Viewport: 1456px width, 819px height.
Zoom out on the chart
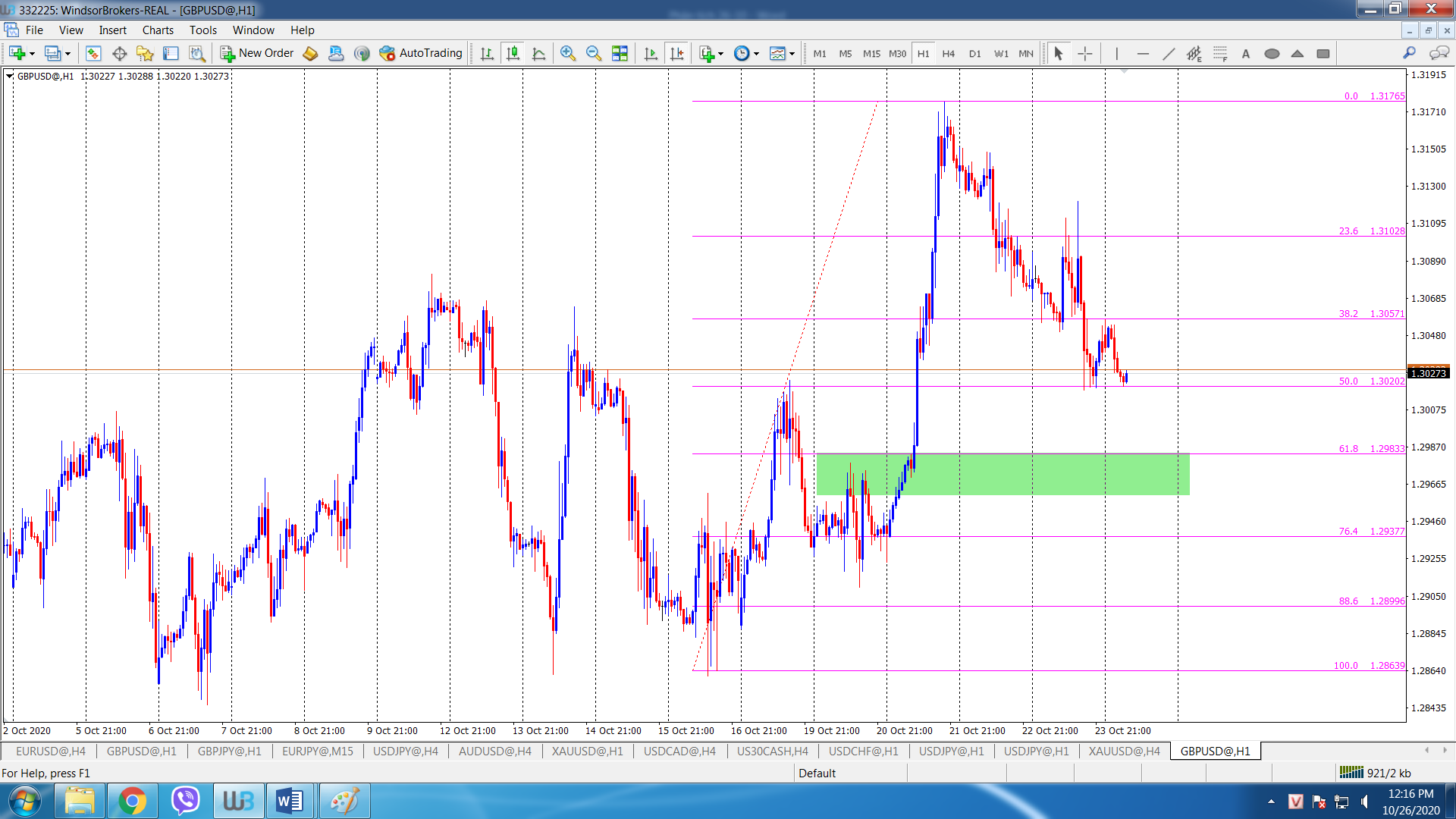(594, 53)
